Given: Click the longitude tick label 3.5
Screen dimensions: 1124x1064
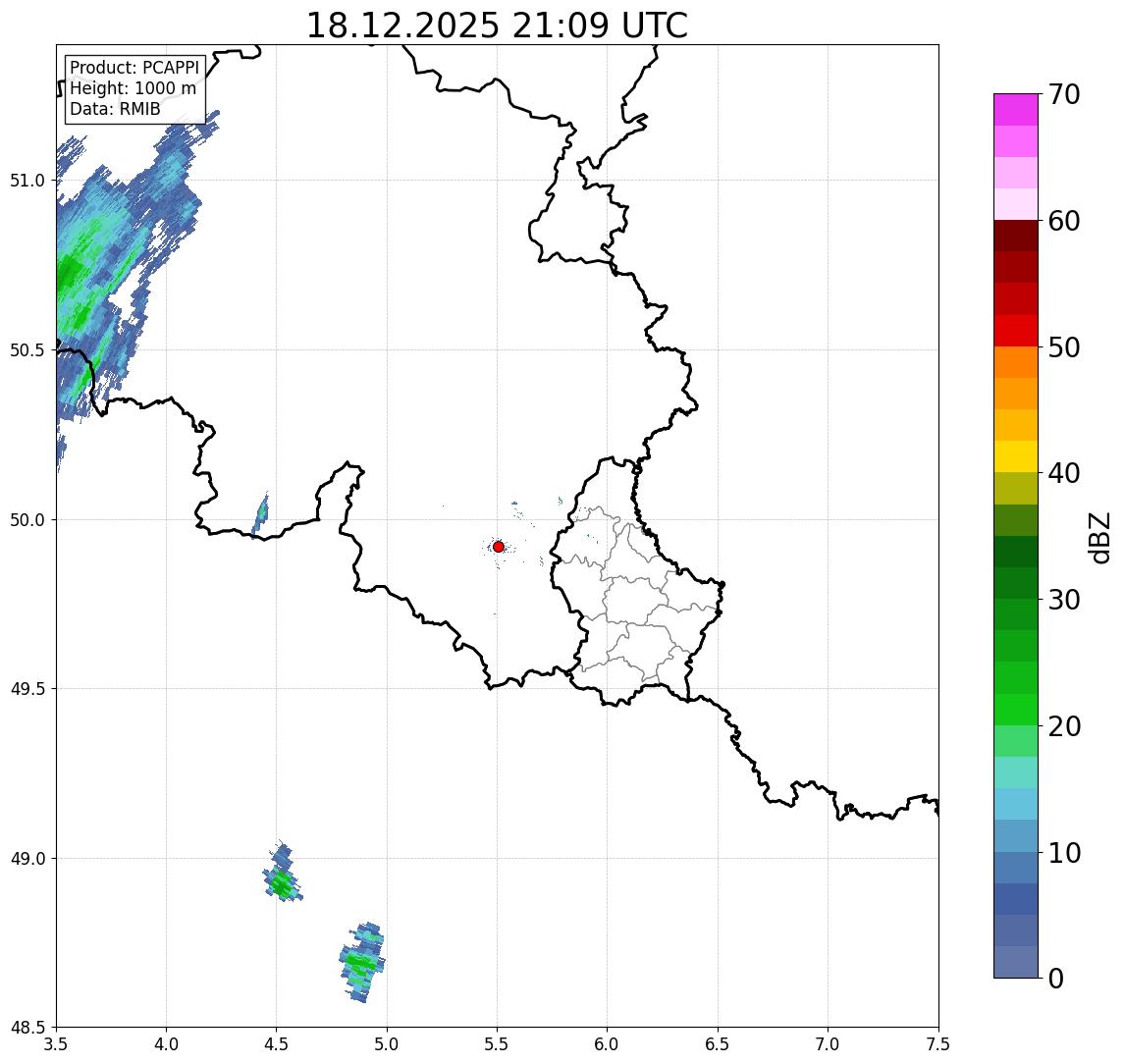Looking at the screenshot, I should pos(56,1044).
